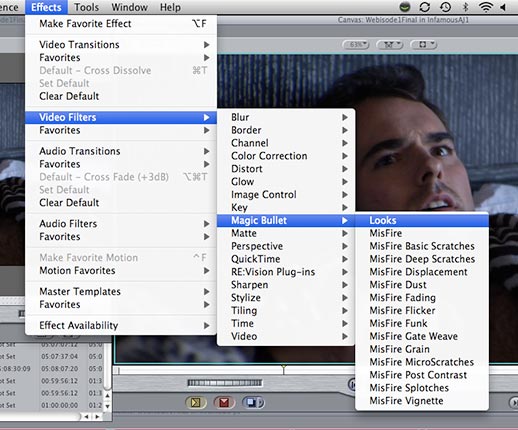Apply MisFire Basic Scratches
Screen dimensions: 518x430
point(422,246)
